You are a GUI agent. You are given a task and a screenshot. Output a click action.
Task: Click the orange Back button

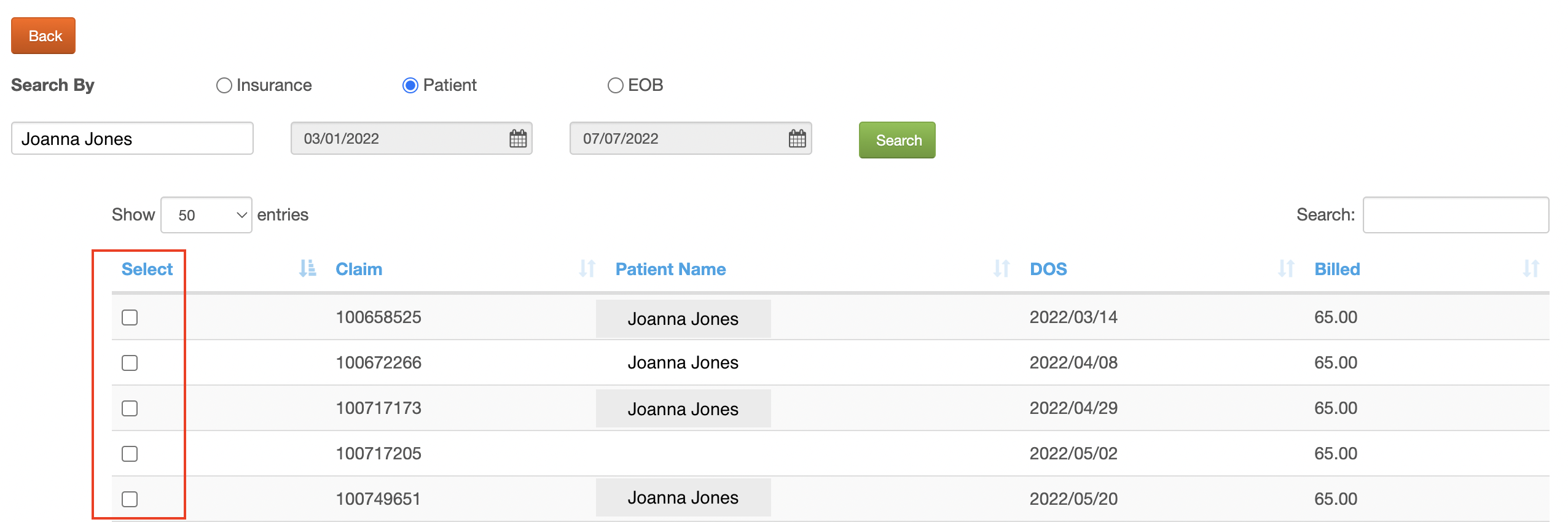point(43,36)
